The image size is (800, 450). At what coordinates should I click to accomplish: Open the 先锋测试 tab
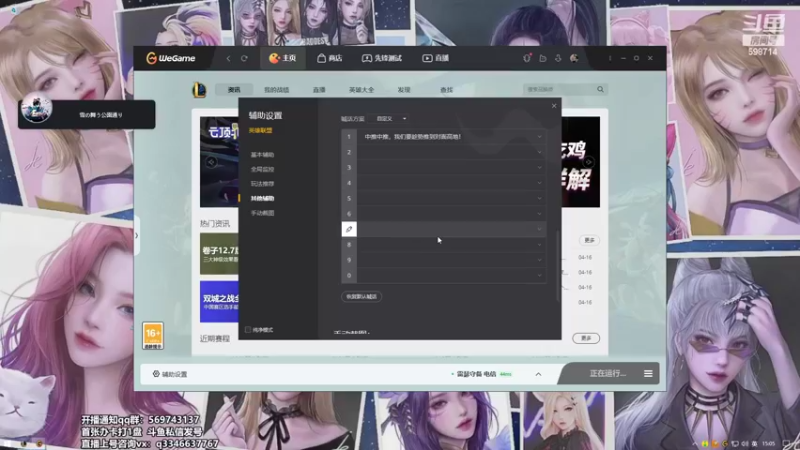(x=382, y=58)
